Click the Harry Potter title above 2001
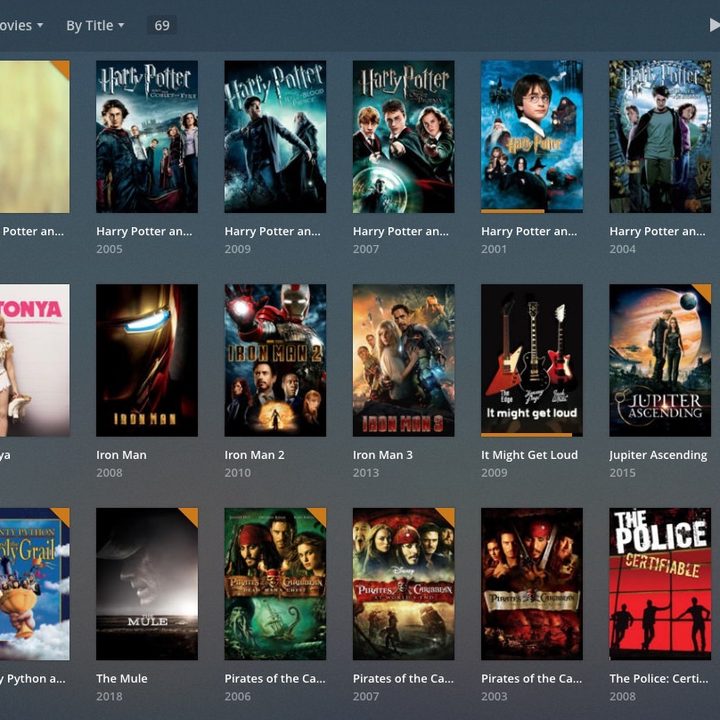720x720 pixels. 529,231
